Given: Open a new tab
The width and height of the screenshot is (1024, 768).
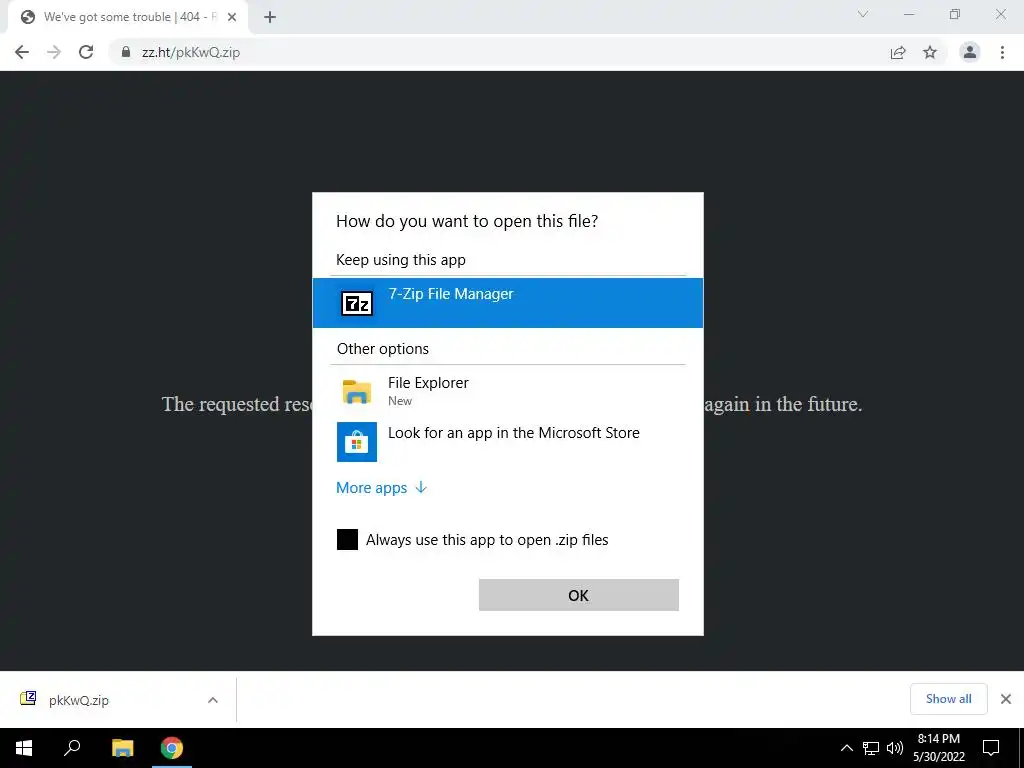Looking at the screenshot, I should (270, 17).
